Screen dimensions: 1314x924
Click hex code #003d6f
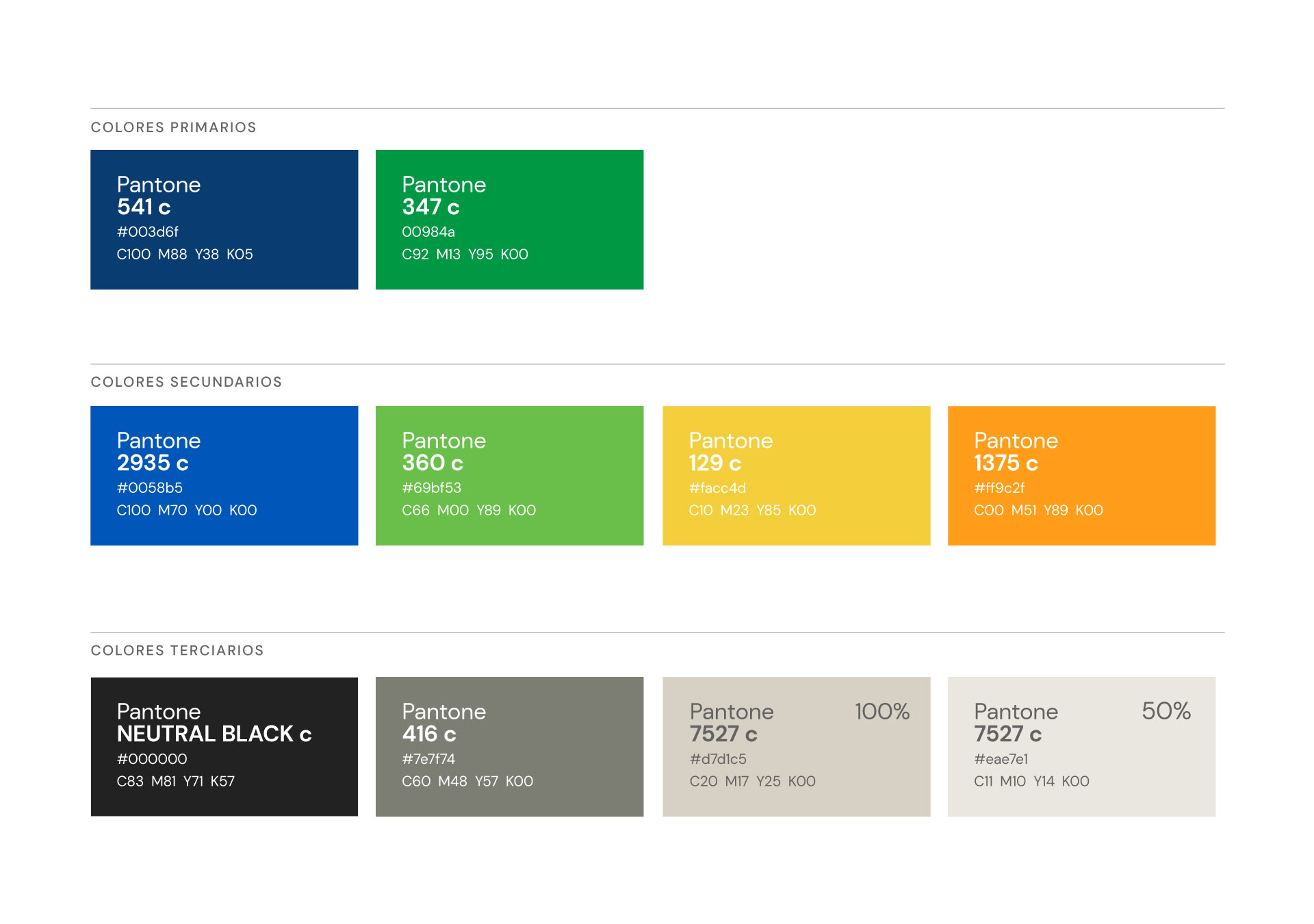pos(148,232)
